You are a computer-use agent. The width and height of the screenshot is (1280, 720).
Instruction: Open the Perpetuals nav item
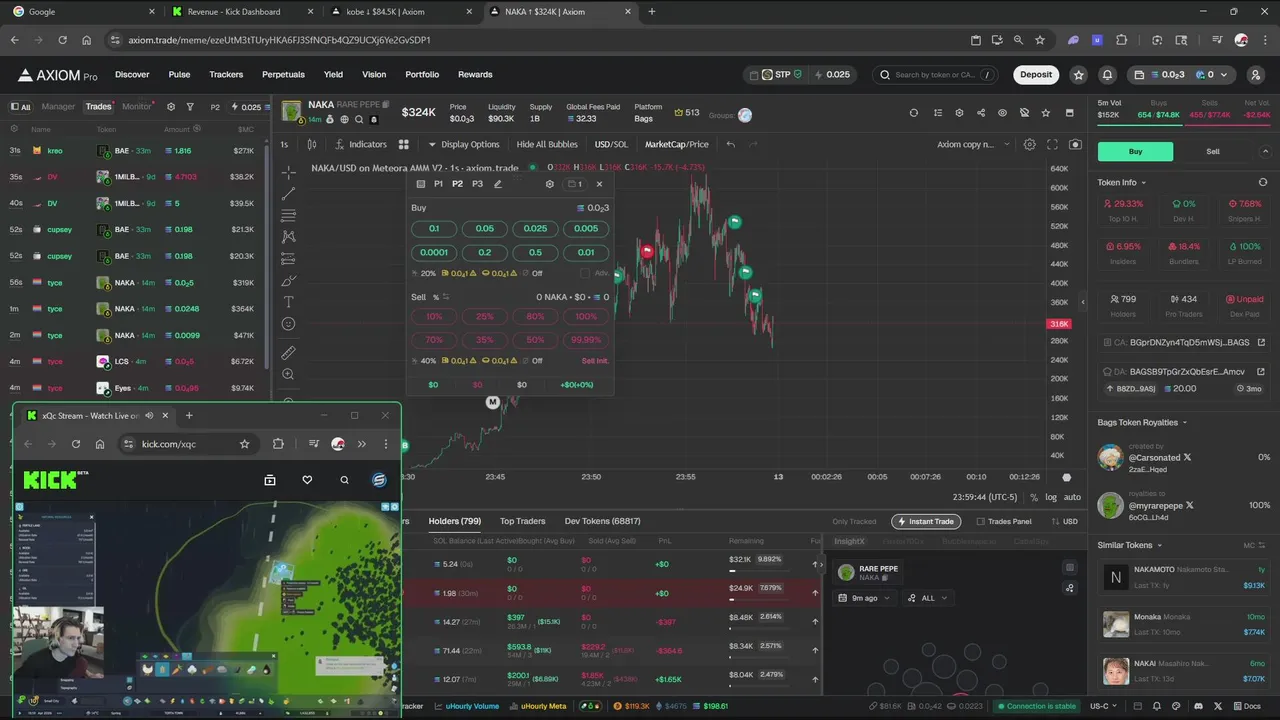283,75
